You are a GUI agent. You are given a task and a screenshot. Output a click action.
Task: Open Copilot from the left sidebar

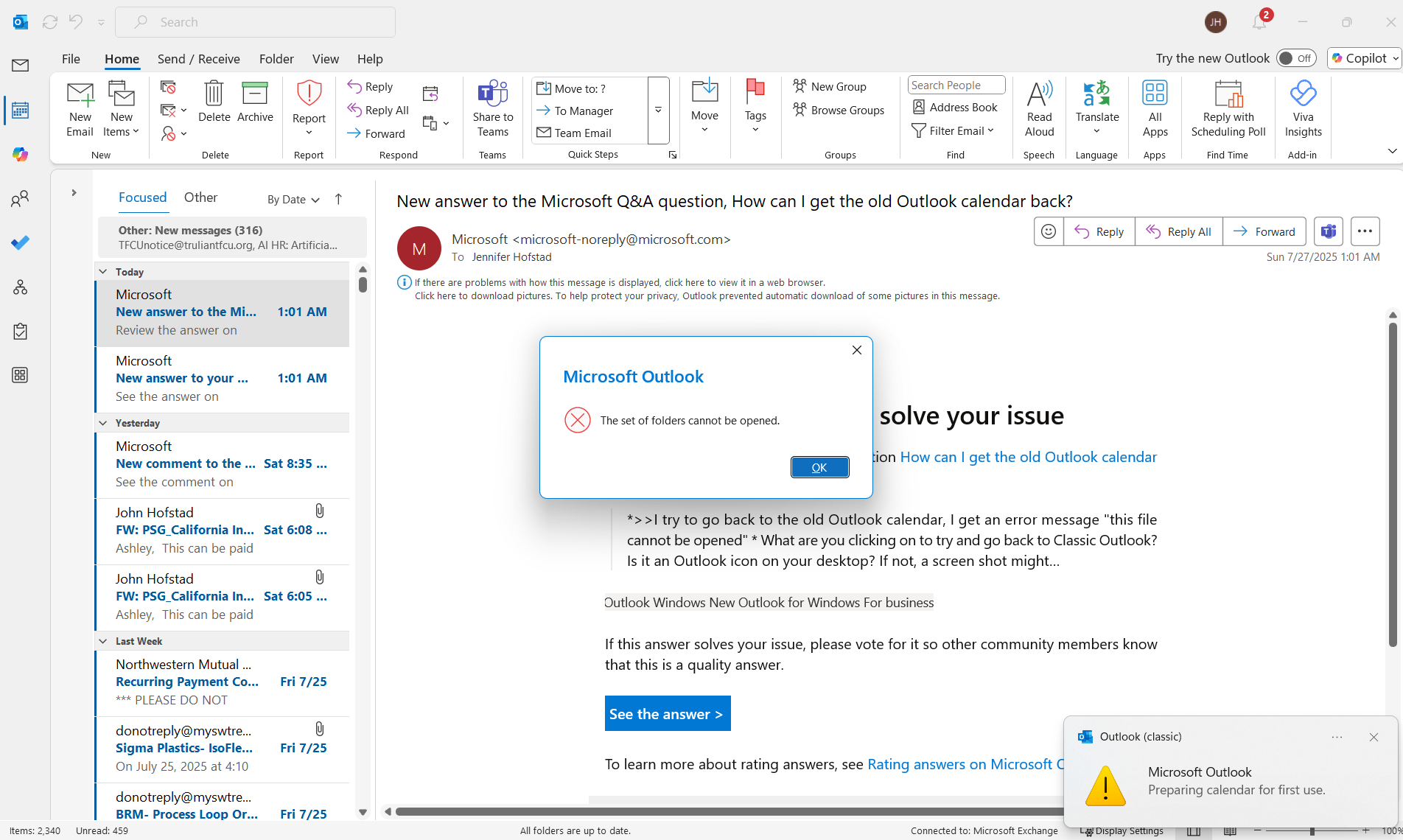pos(21,154)
